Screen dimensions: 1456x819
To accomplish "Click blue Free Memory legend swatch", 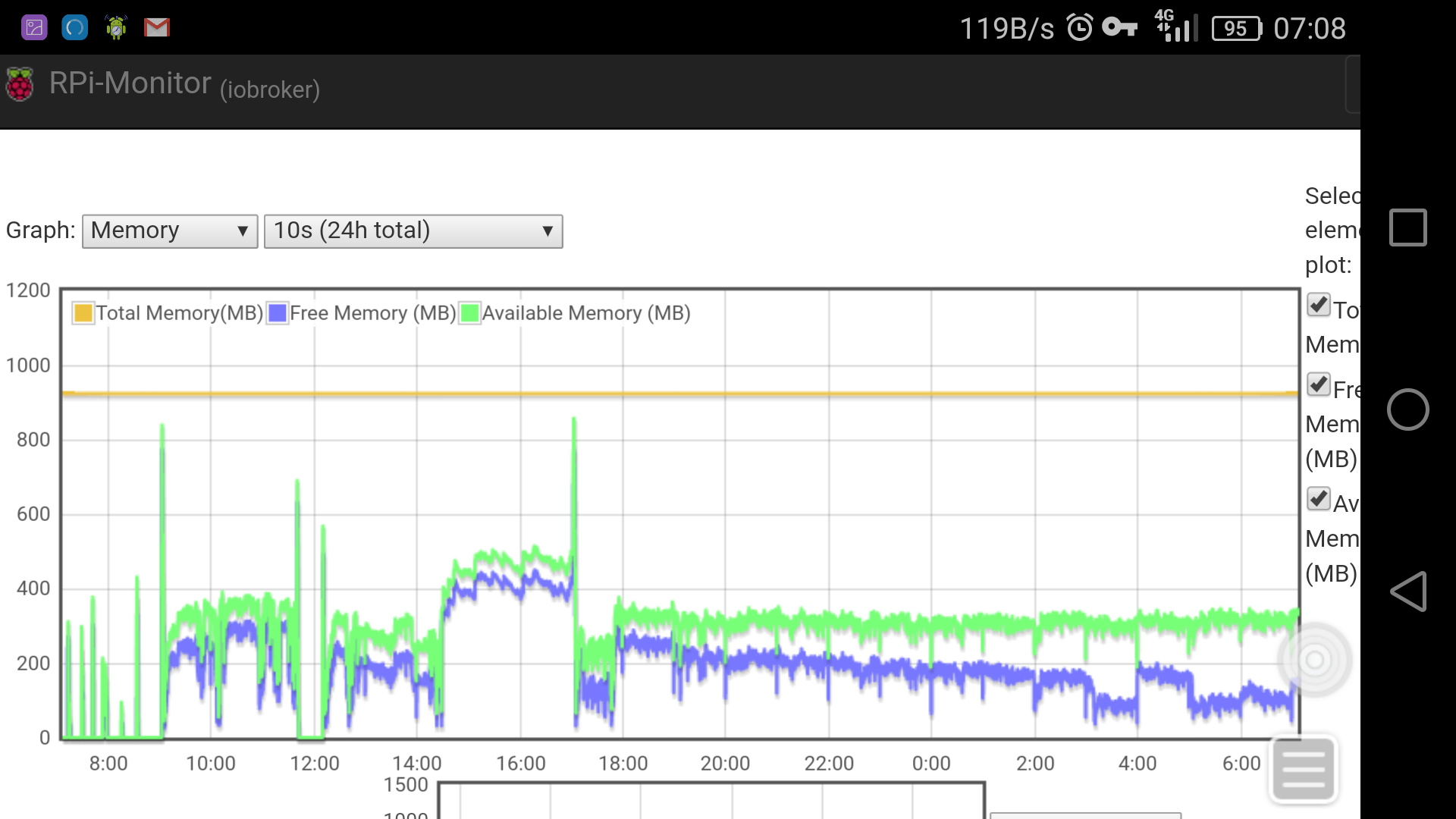I will 278,313.
